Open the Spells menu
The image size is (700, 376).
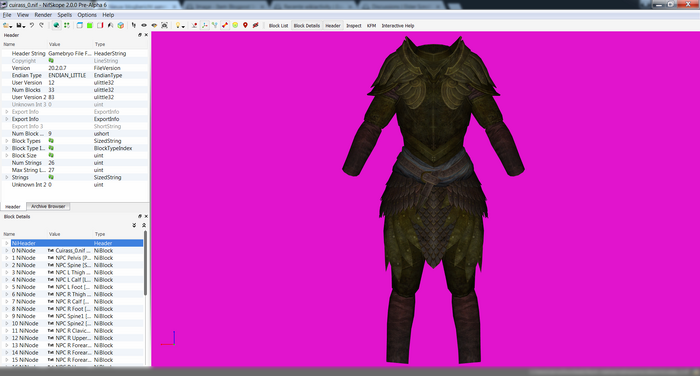pos(64,15)
